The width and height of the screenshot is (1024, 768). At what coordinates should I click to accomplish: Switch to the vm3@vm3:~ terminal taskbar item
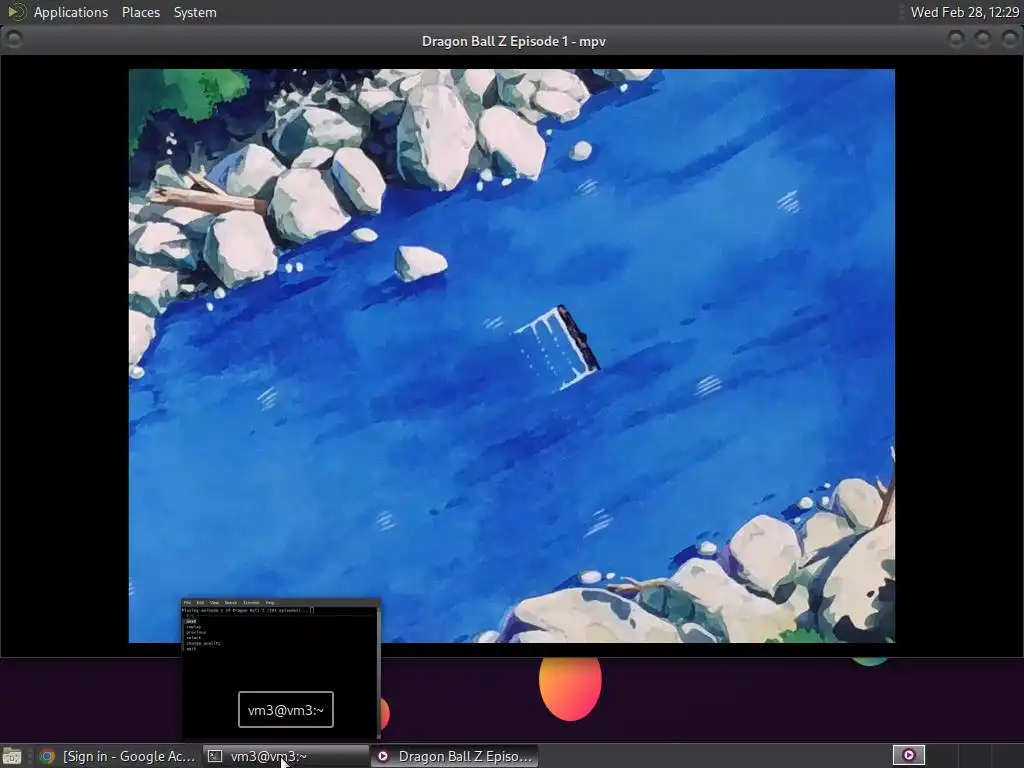tap(286, 756)
